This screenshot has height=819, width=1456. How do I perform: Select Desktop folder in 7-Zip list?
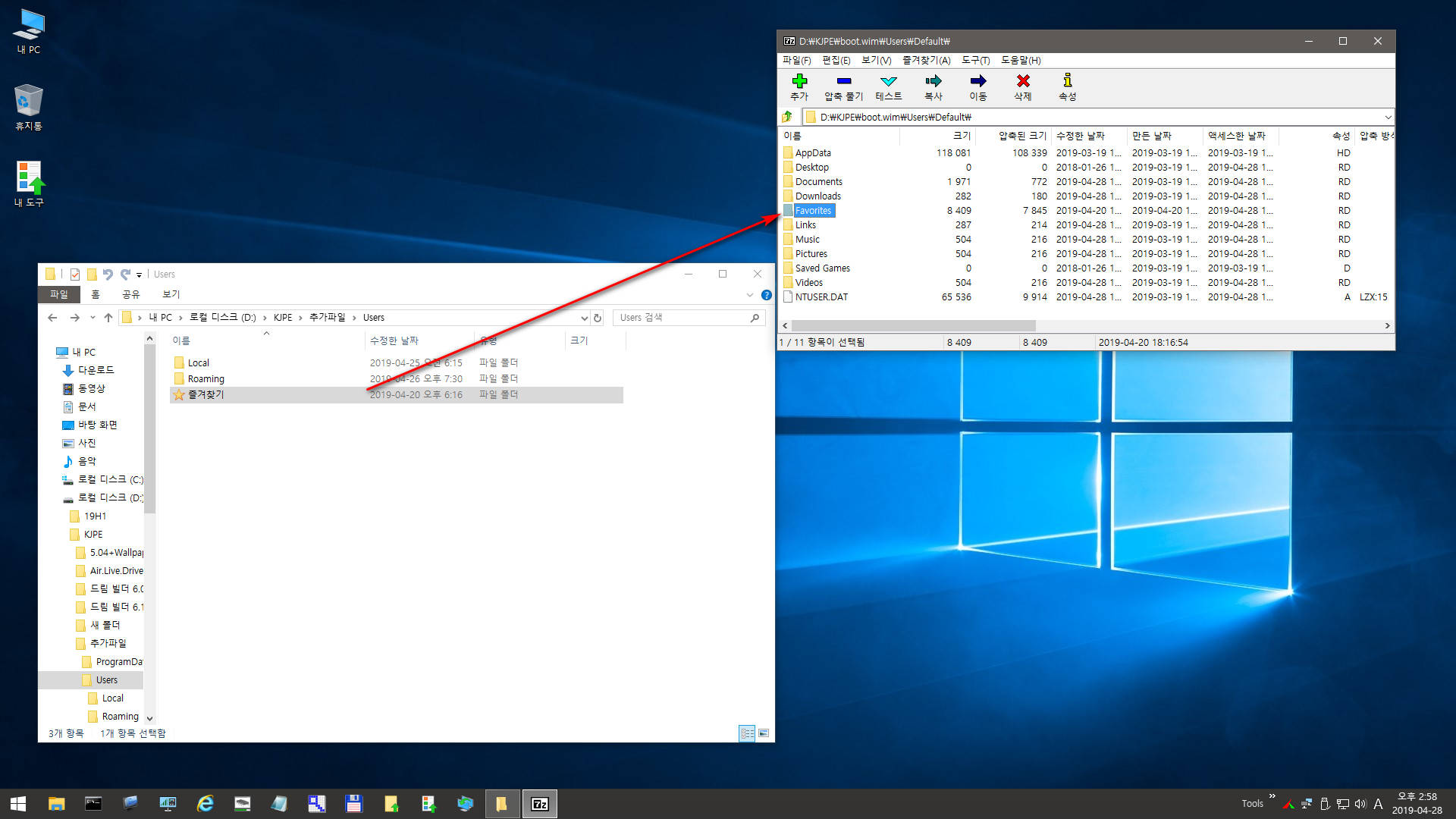click(x=811, y=167)
